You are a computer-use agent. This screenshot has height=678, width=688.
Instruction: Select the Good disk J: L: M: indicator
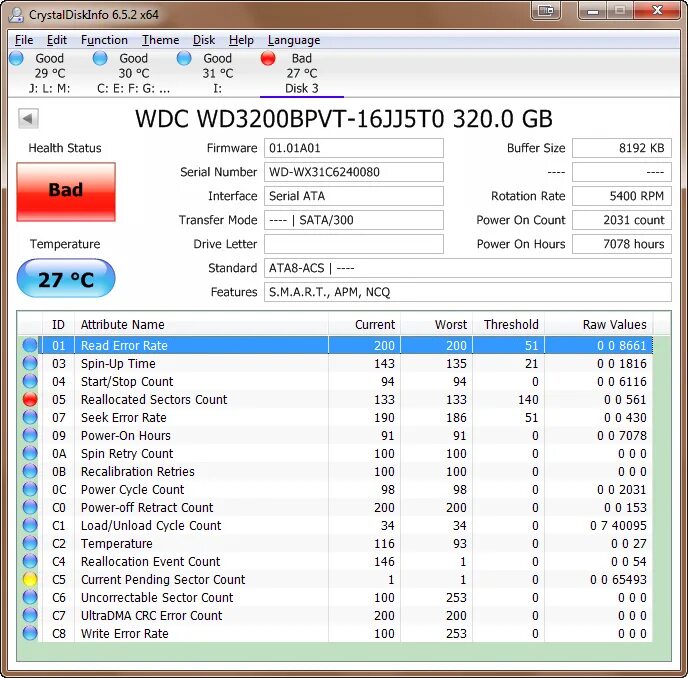17,58
